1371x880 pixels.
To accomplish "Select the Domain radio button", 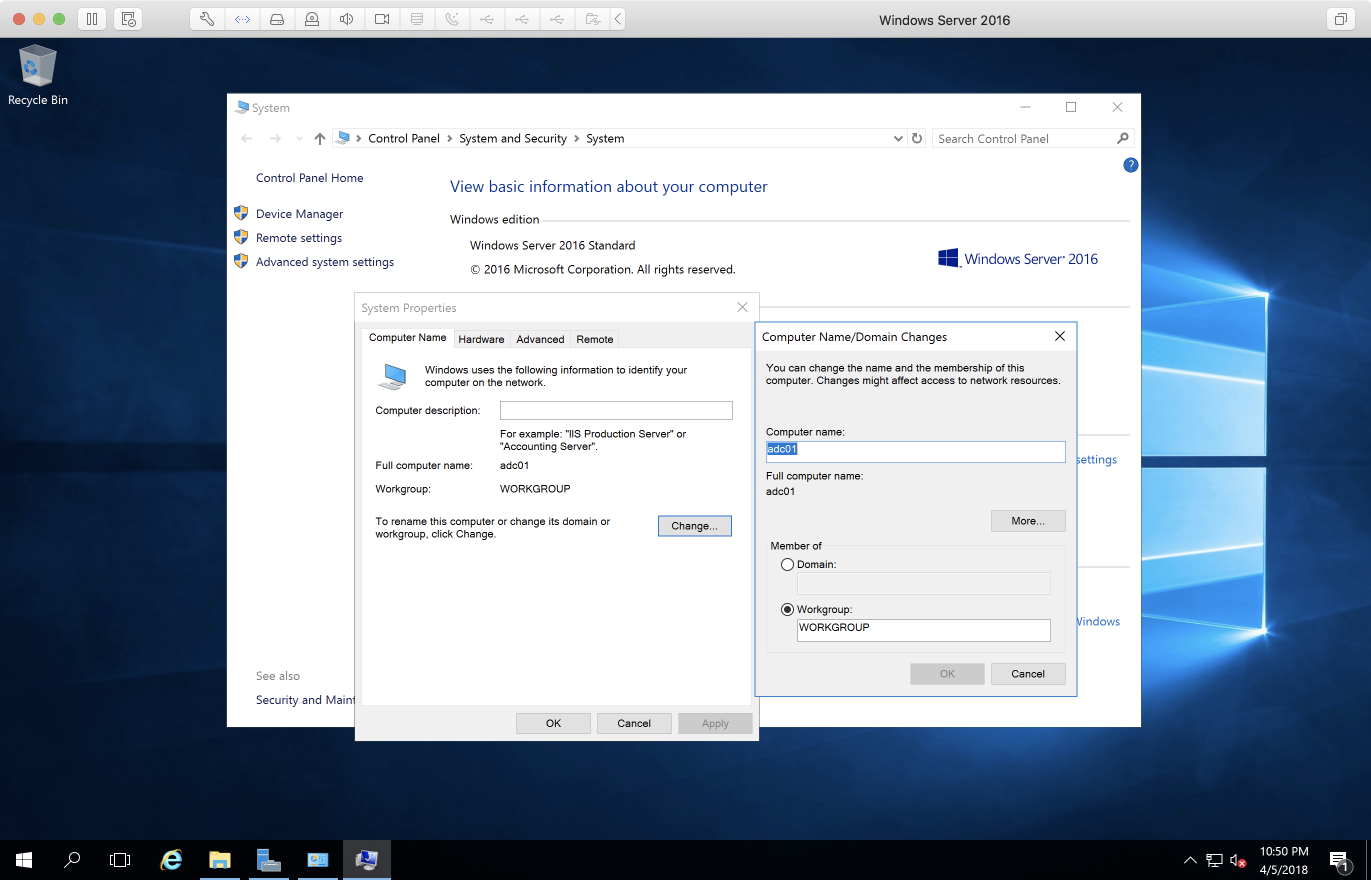I will pyautogui.click(x=788, y=565).
